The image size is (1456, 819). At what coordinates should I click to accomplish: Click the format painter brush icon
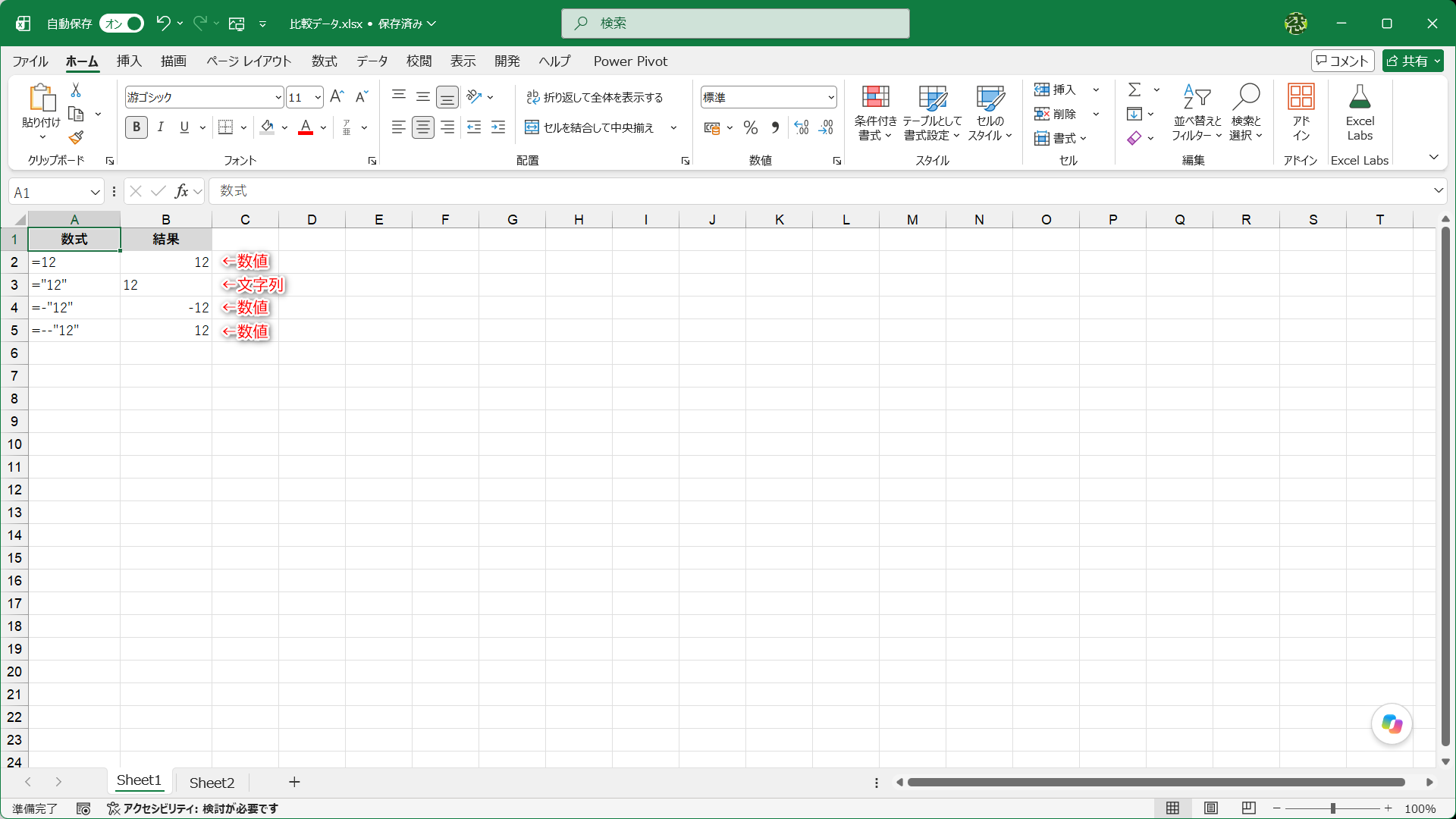(x=76, y=137)
